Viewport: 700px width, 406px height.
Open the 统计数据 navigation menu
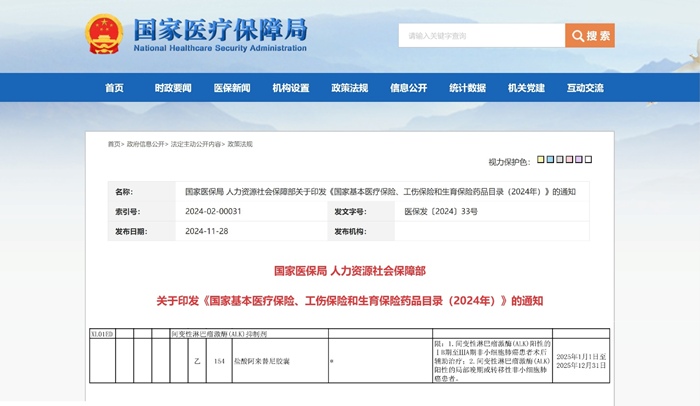pyautogui.click(x=467, y=88)
